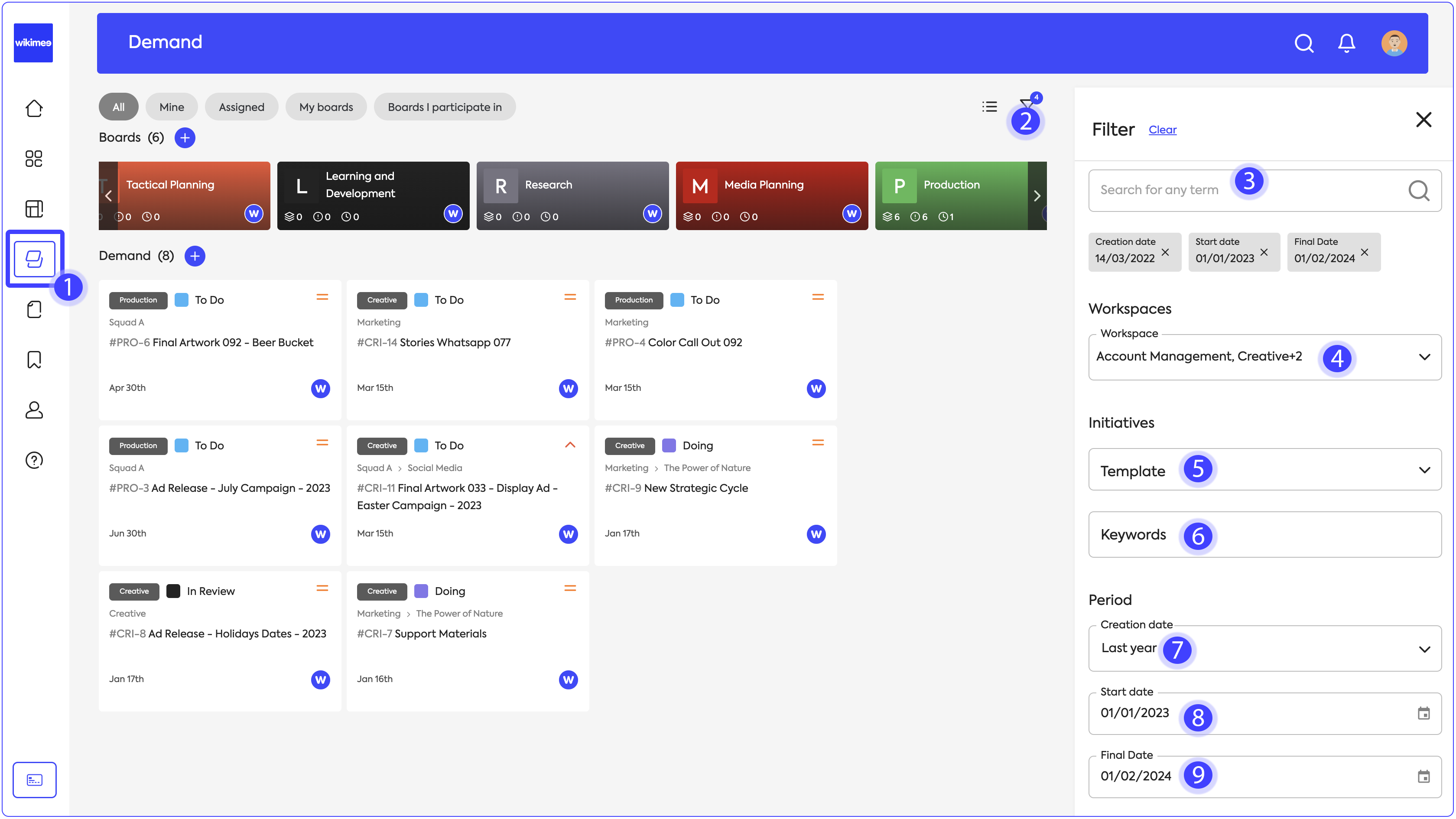1456x819 pixels.
Task: Add a new demand with plus button
Action: click(x=195, y=256)
